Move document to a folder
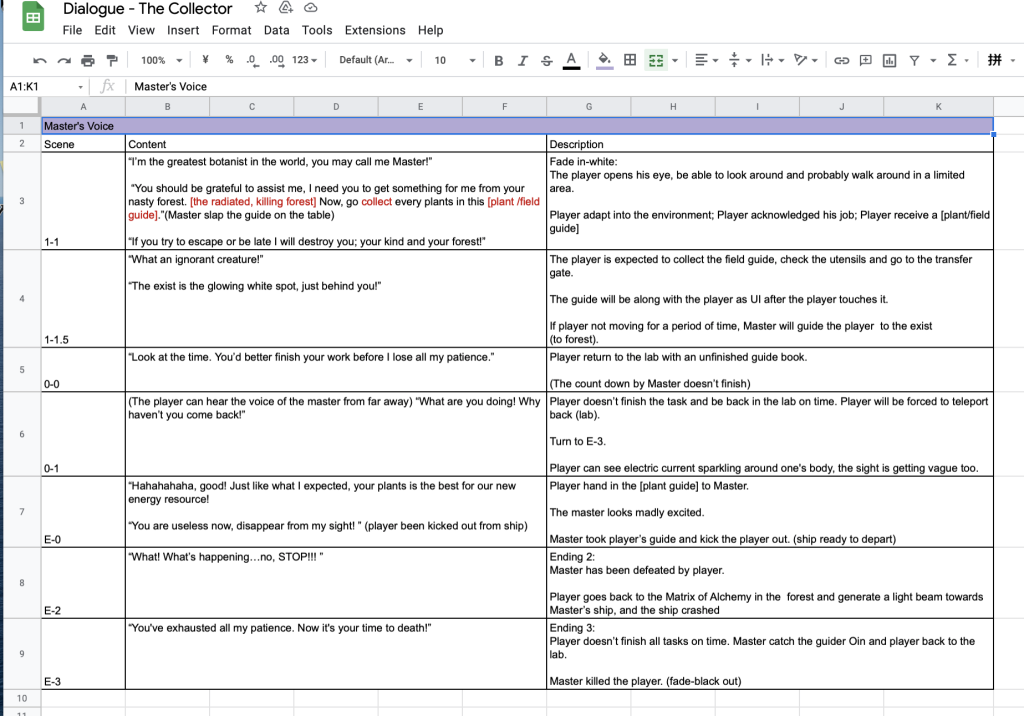 click(x=285, y=8)
